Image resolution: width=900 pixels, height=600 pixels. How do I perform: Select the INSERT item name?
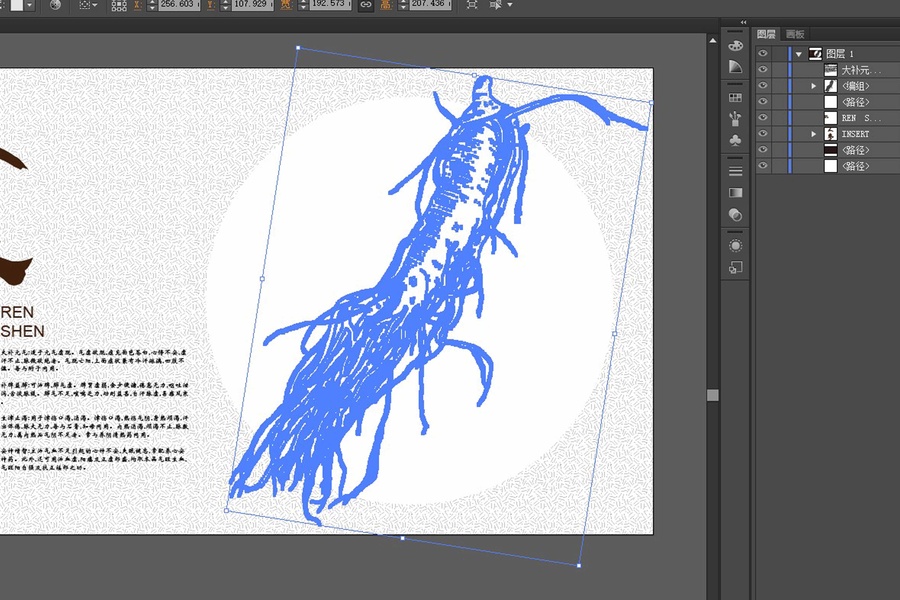tap(855, 134)
